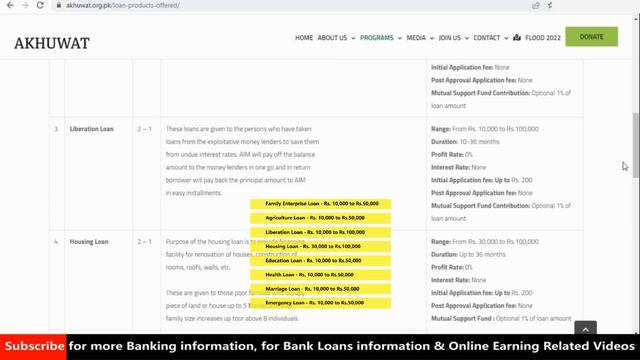Open the CONTACT menu
The height and width of the screenshot is (360, 640).
pos(487,38)
